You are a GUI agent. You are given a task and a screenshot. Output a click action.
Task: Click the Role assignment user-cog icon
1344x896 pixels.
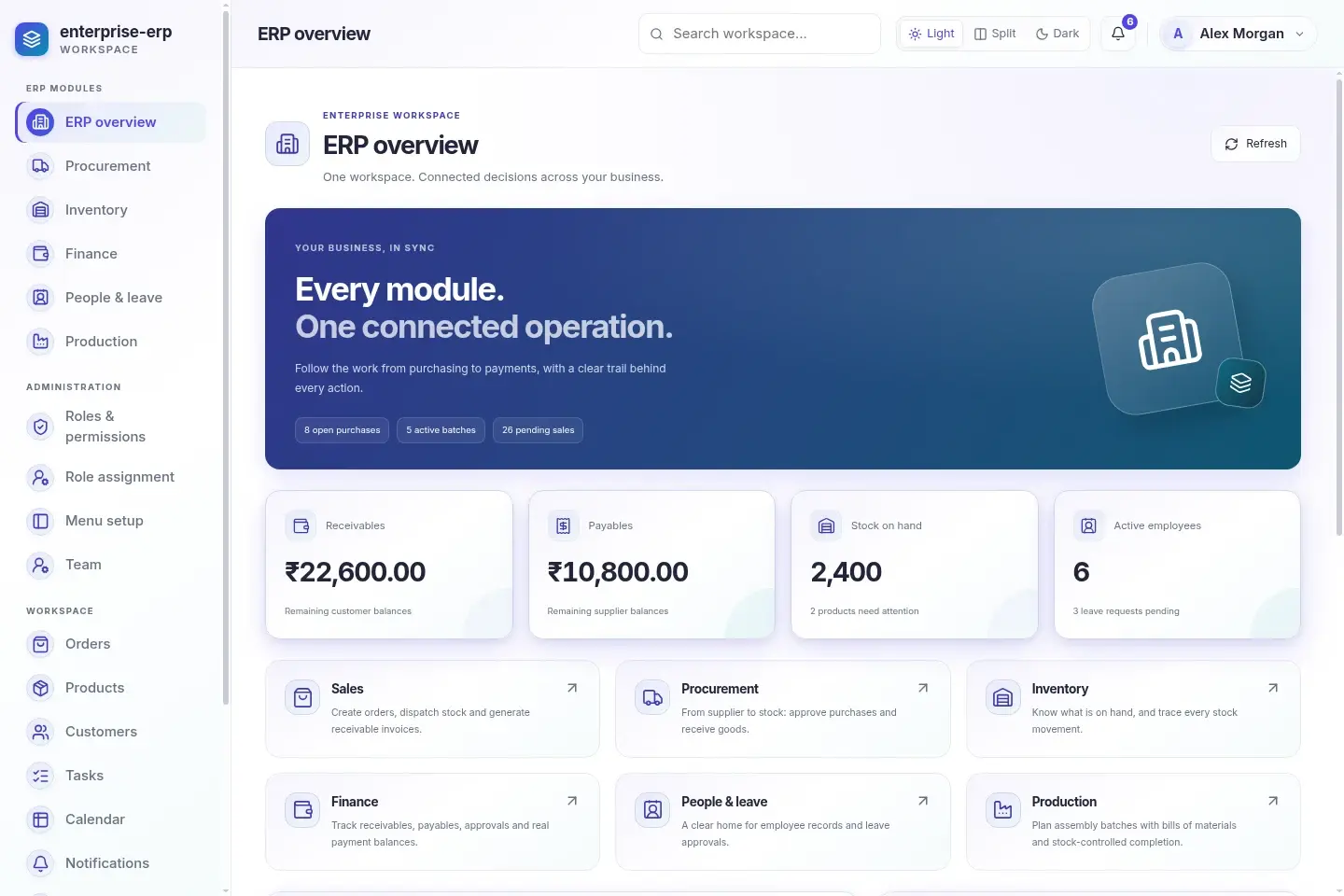pyautogui.click(x=40, y=477)
